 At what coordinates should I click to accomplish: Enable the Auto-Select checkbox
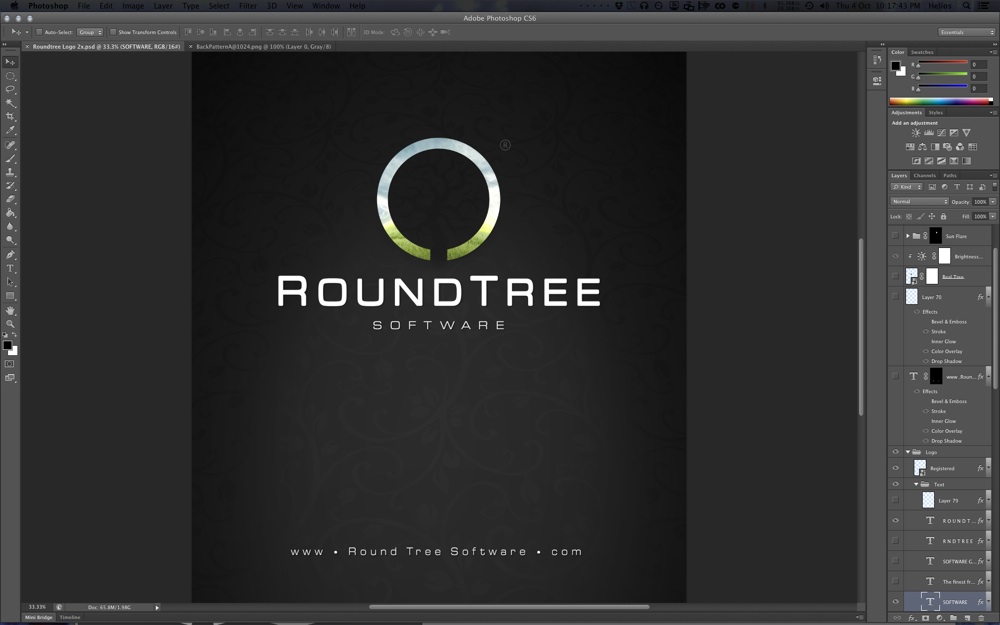tap(39, 32)
